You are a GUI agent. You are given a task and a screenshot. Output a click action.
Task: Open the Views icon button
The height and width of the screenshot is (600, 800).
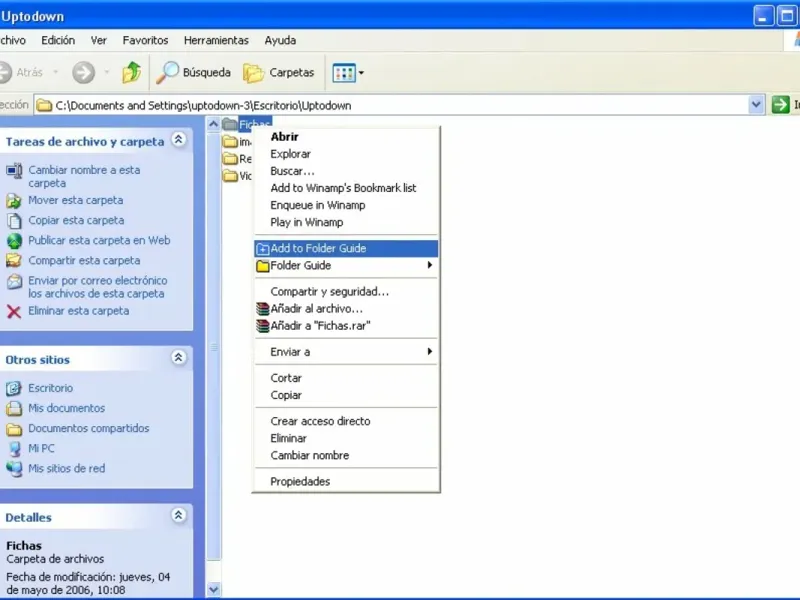click(x=344, y=73)
